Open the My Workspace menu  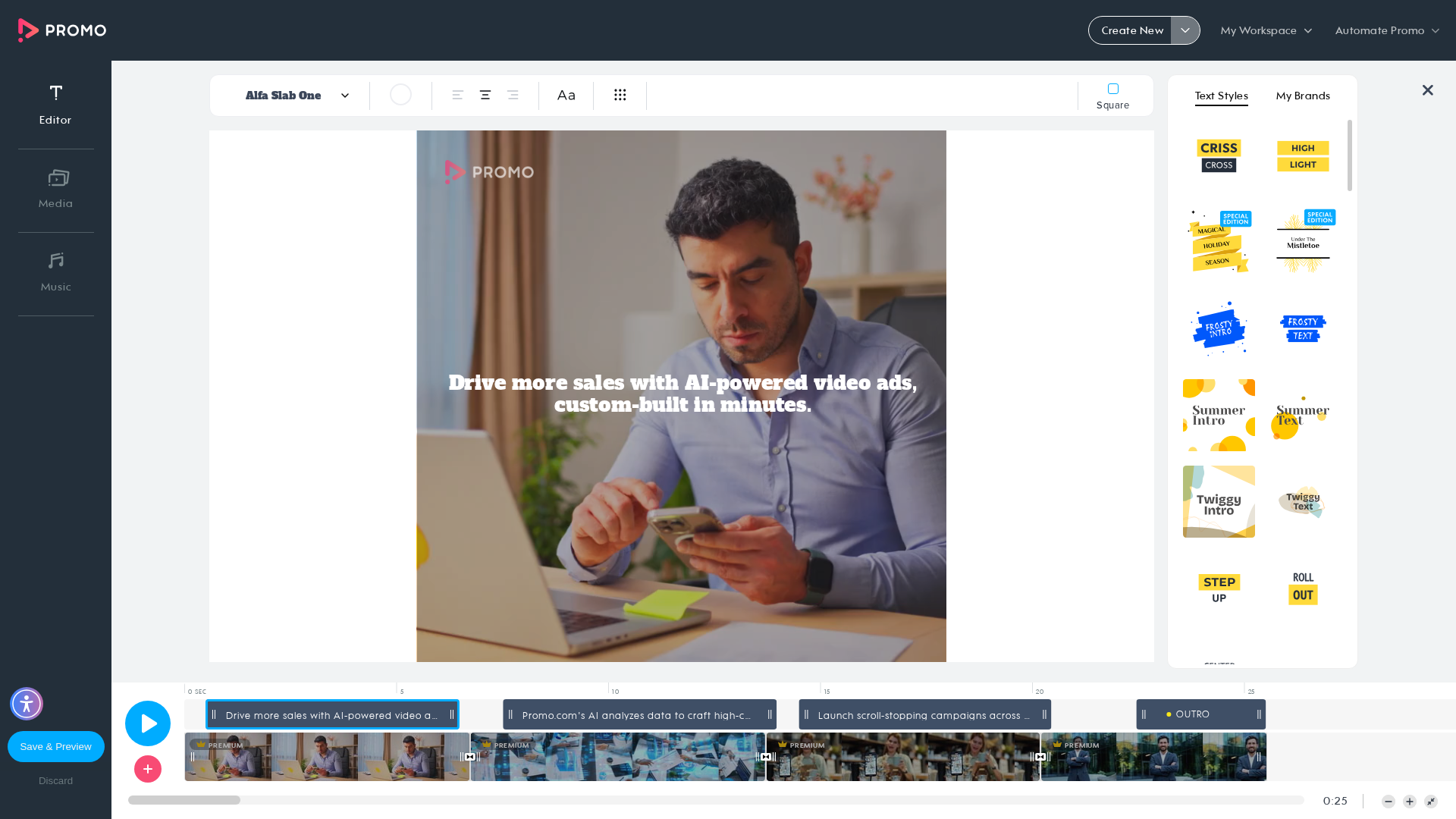(1266, 30)
